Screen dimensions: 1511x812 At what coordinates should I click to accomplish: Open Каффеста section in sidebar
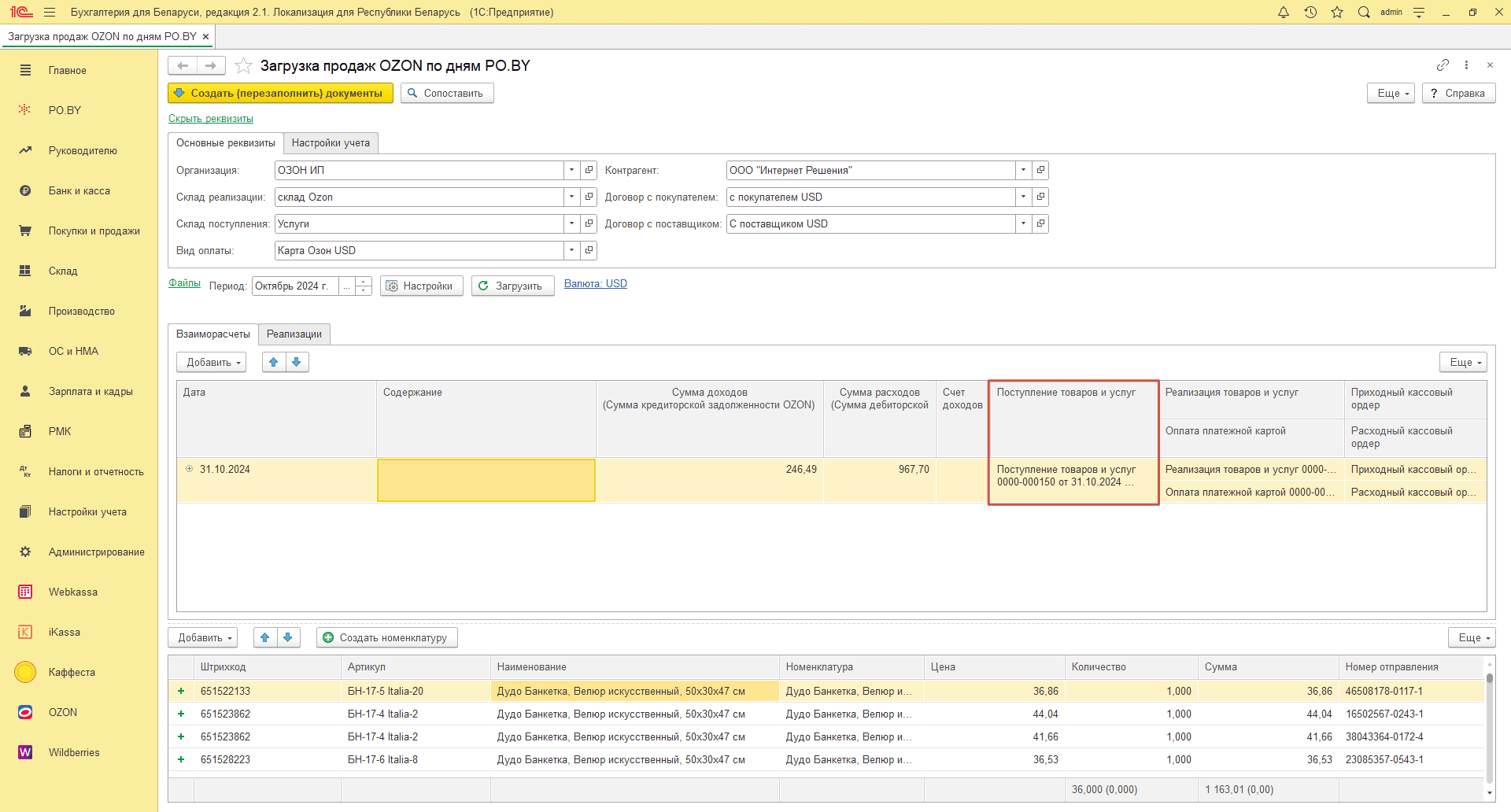tap(72, 672)
